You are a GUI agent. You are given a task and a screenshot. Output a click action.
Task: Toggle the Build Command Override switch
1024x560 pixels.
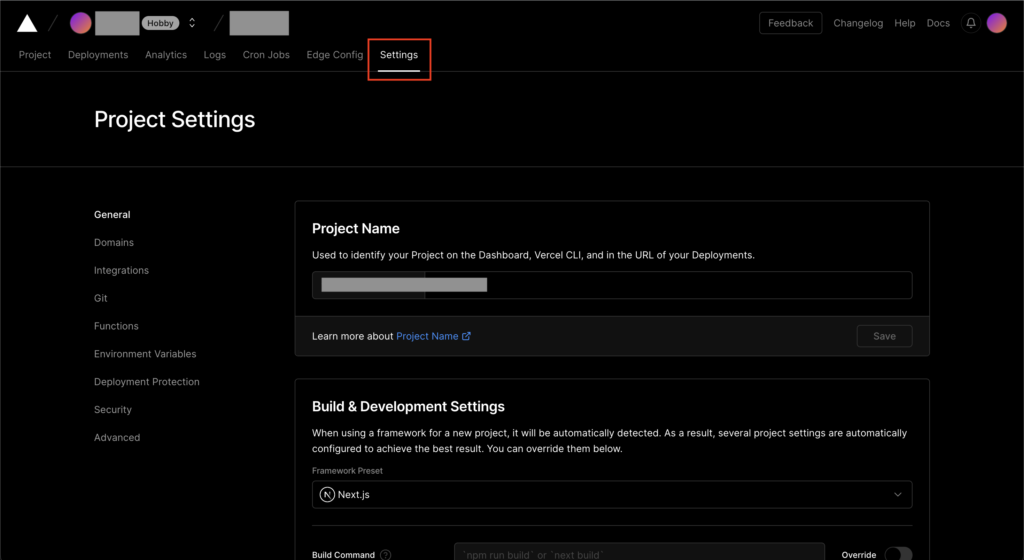tap(898, 555)
